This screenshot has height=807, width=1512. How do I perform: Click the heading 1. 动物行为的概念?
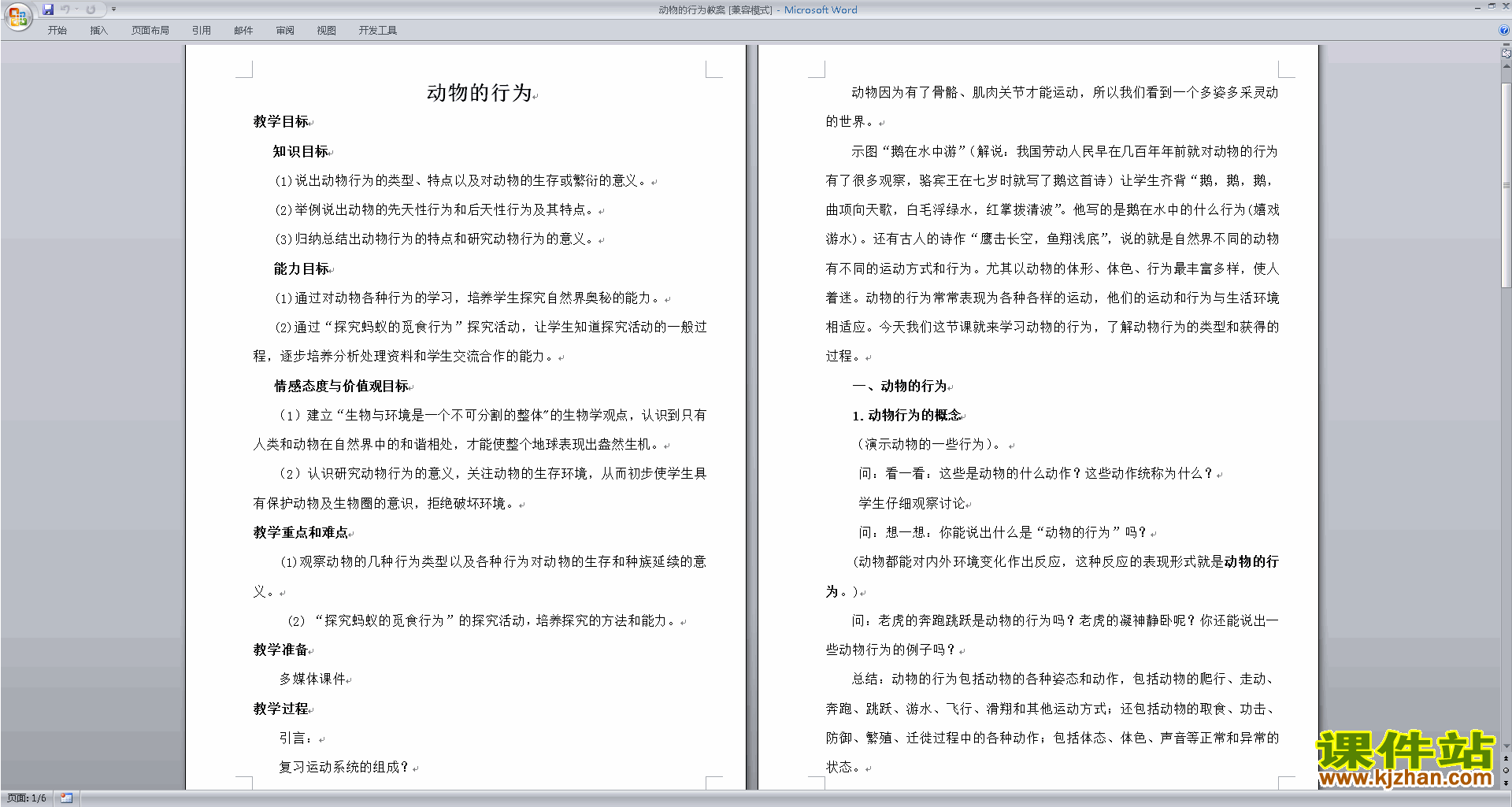click(906, 415)
